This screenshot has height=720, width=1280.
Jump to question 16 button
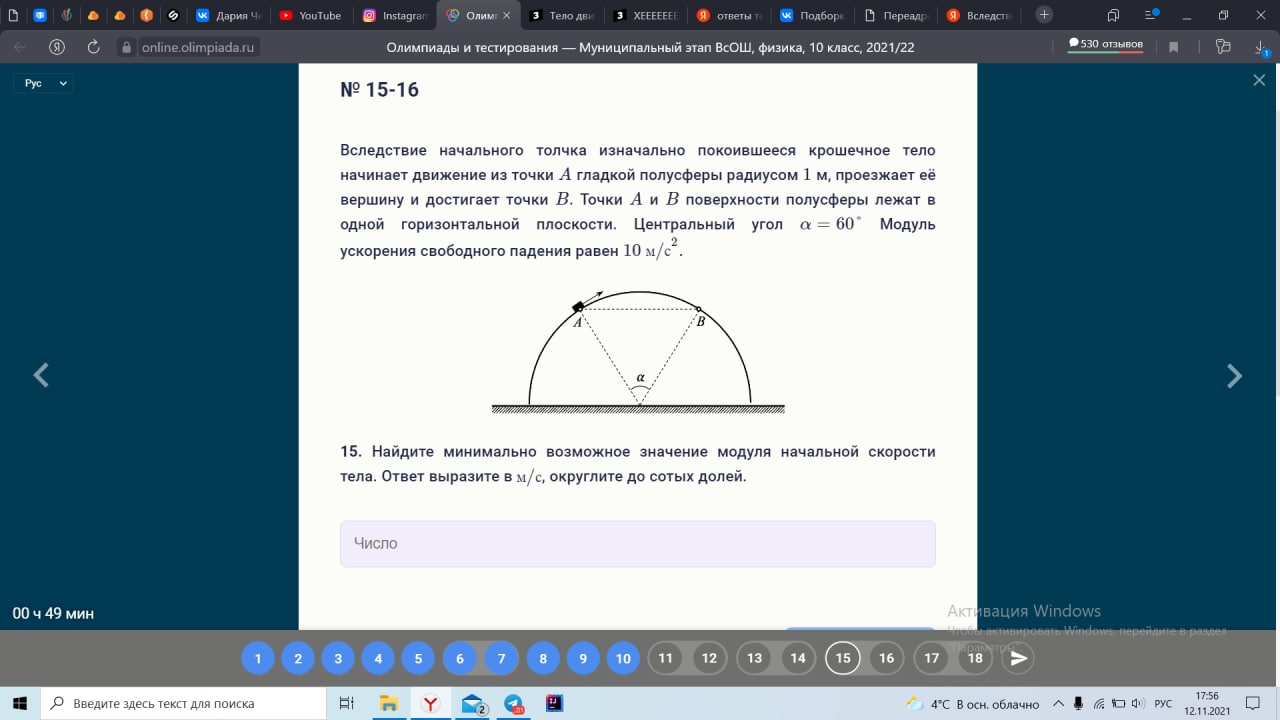(x=886, y=658)
